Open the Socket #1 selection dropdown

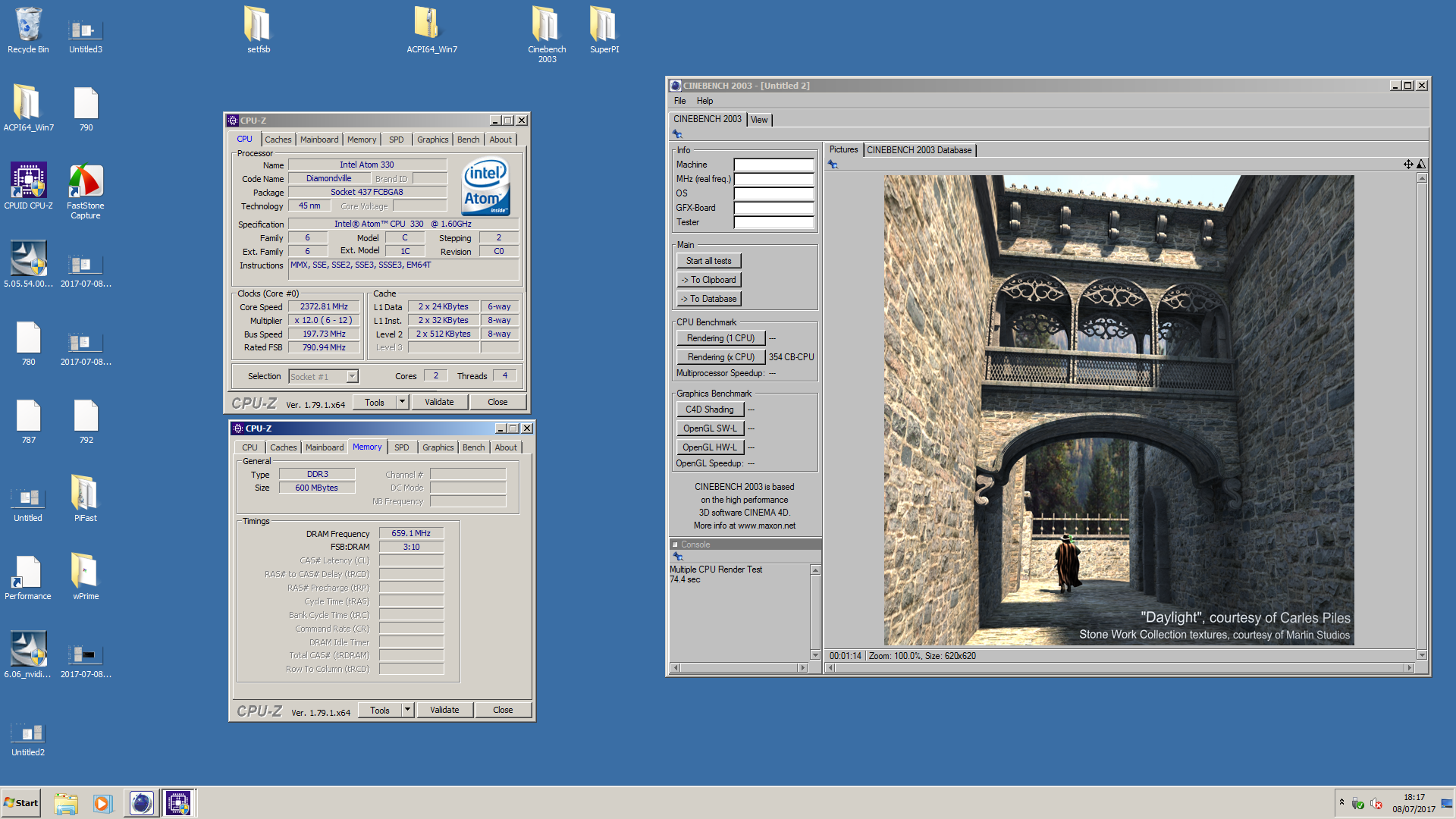click(352, 377)
